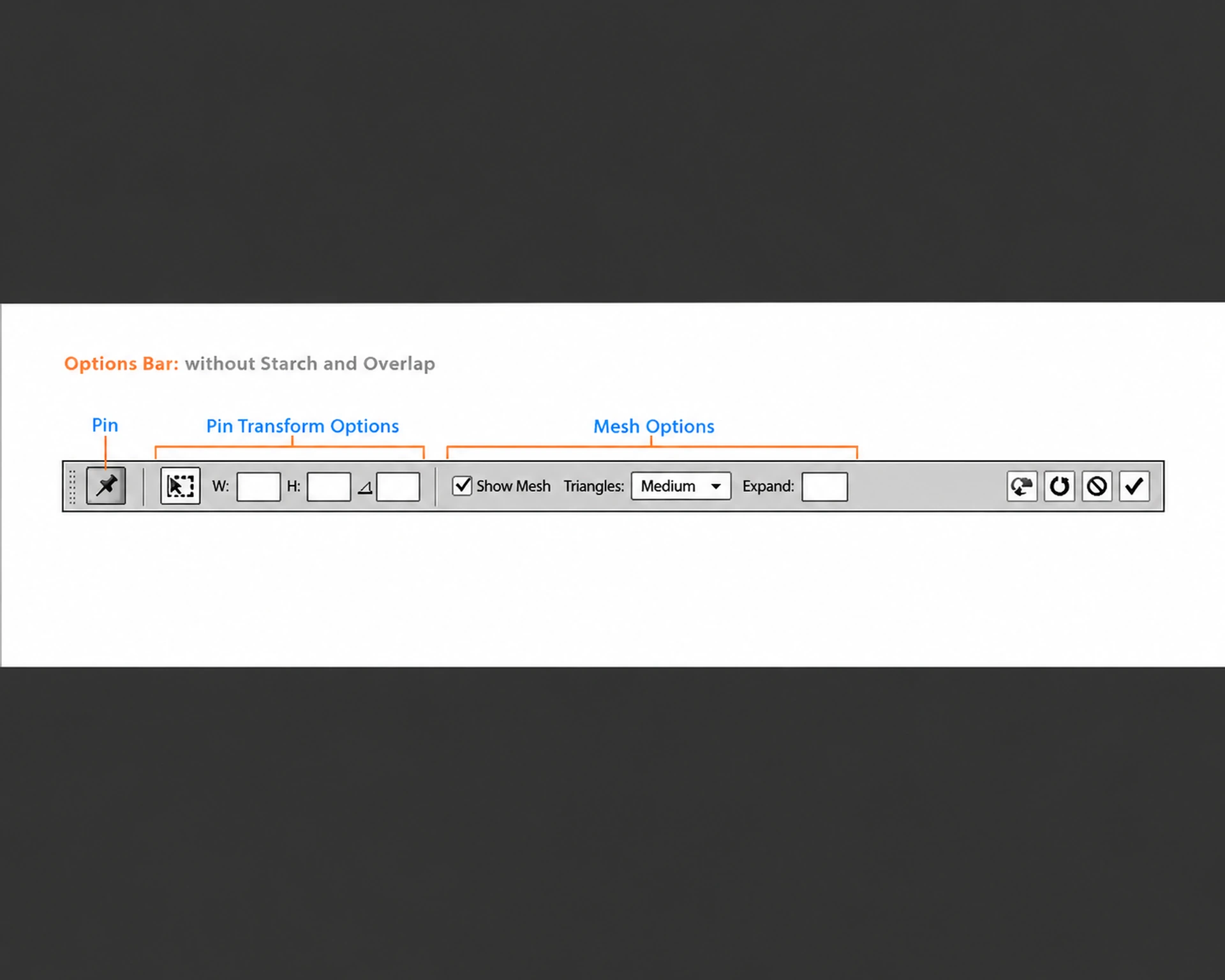Click the angle triangle icon
The width and height of the screenshot is (1225, 980).
(x=365, y=488)
